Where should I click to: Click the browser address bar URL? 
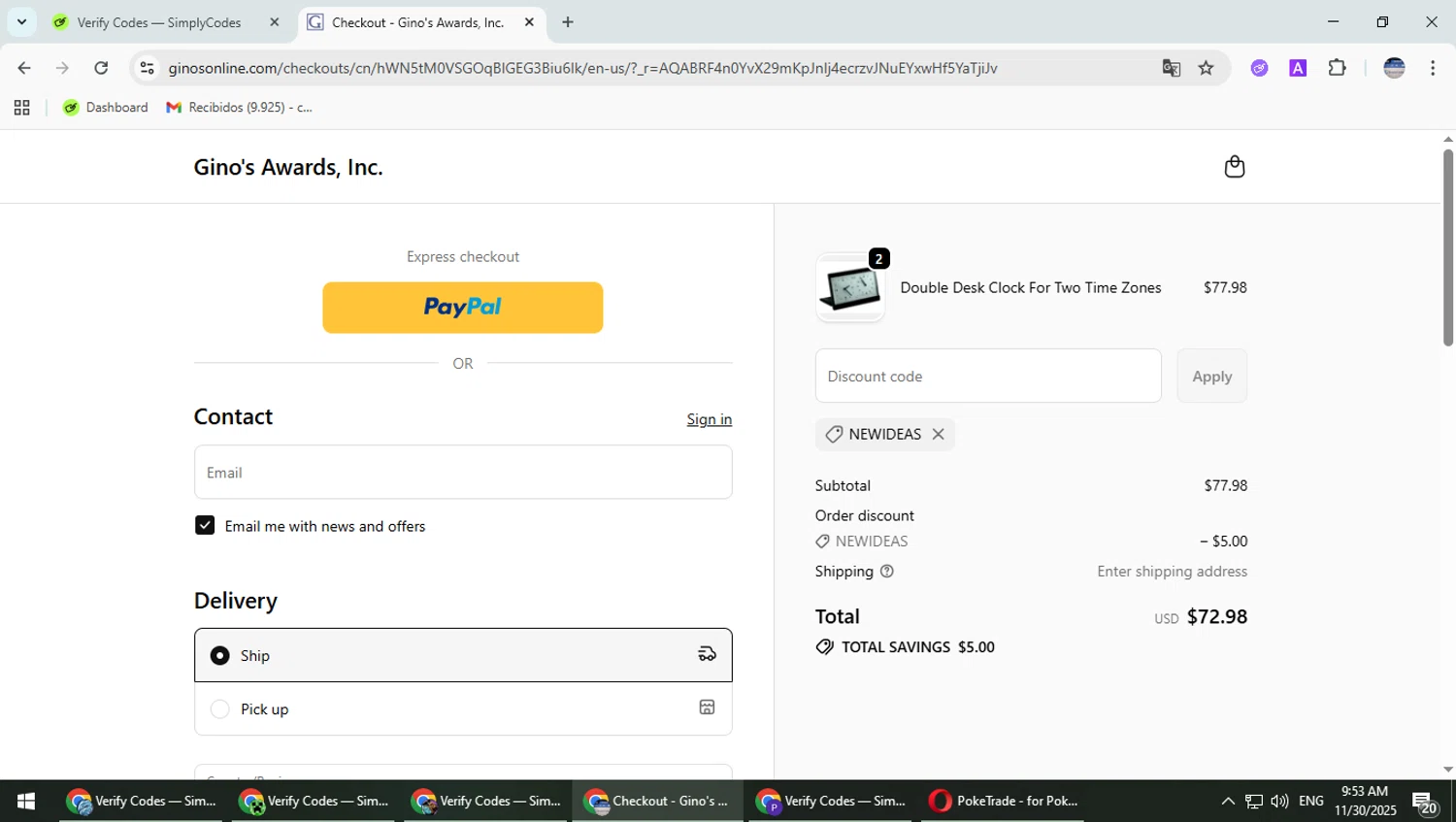click(582, 68)
